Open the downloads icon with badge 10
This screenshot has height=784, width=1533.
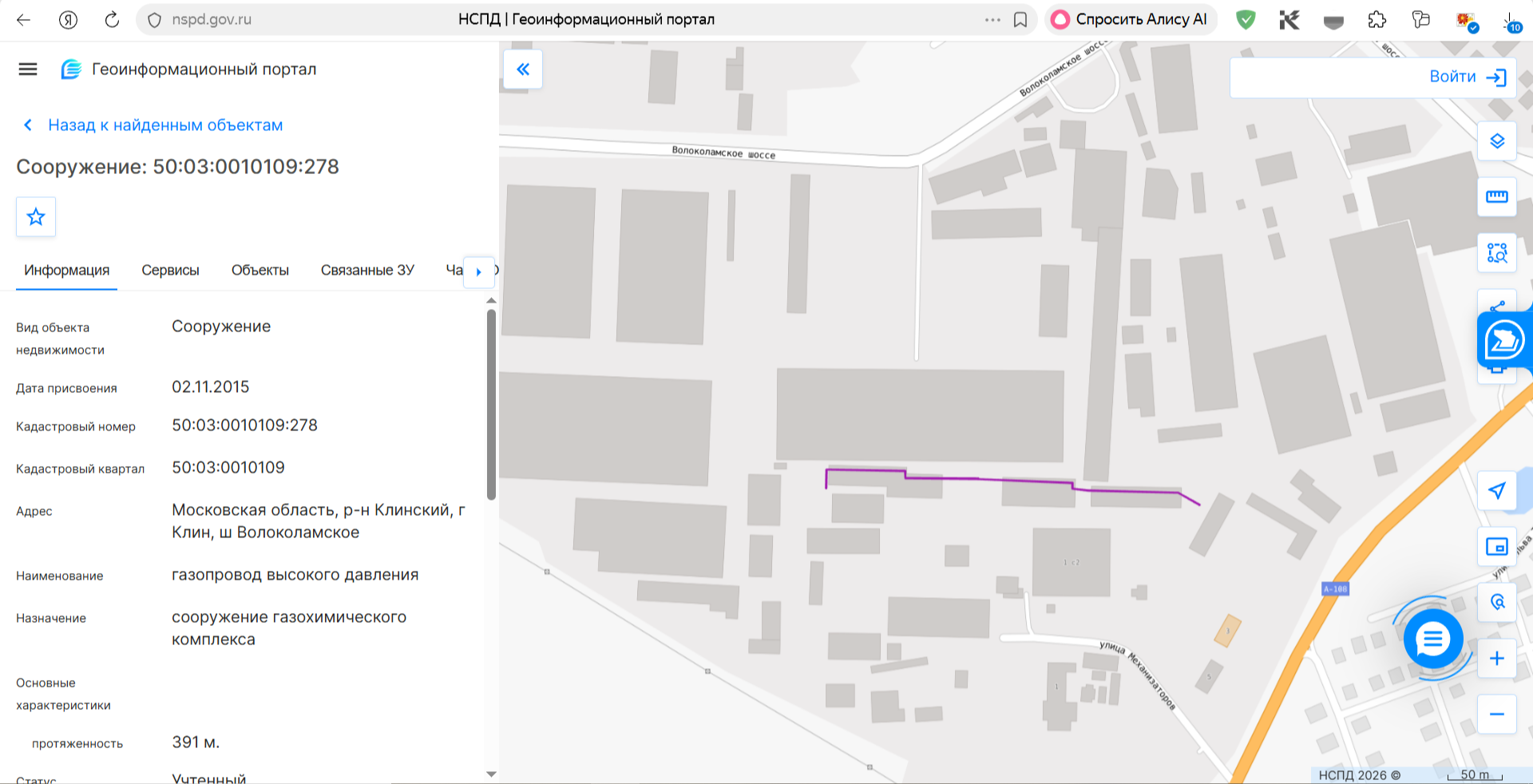point(1511,22)
